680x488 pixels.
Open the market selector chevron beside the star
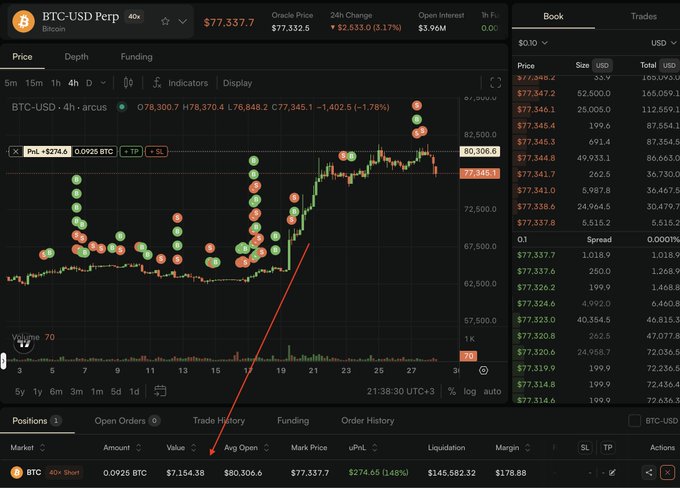183,21
